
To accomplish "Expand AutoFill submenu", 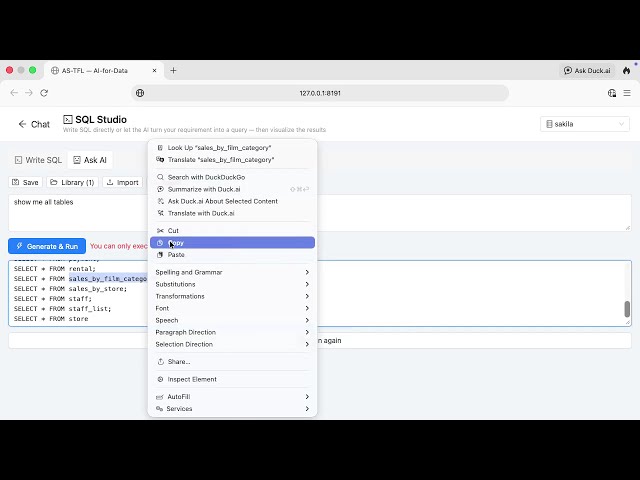I will click(x=232, y=397).
